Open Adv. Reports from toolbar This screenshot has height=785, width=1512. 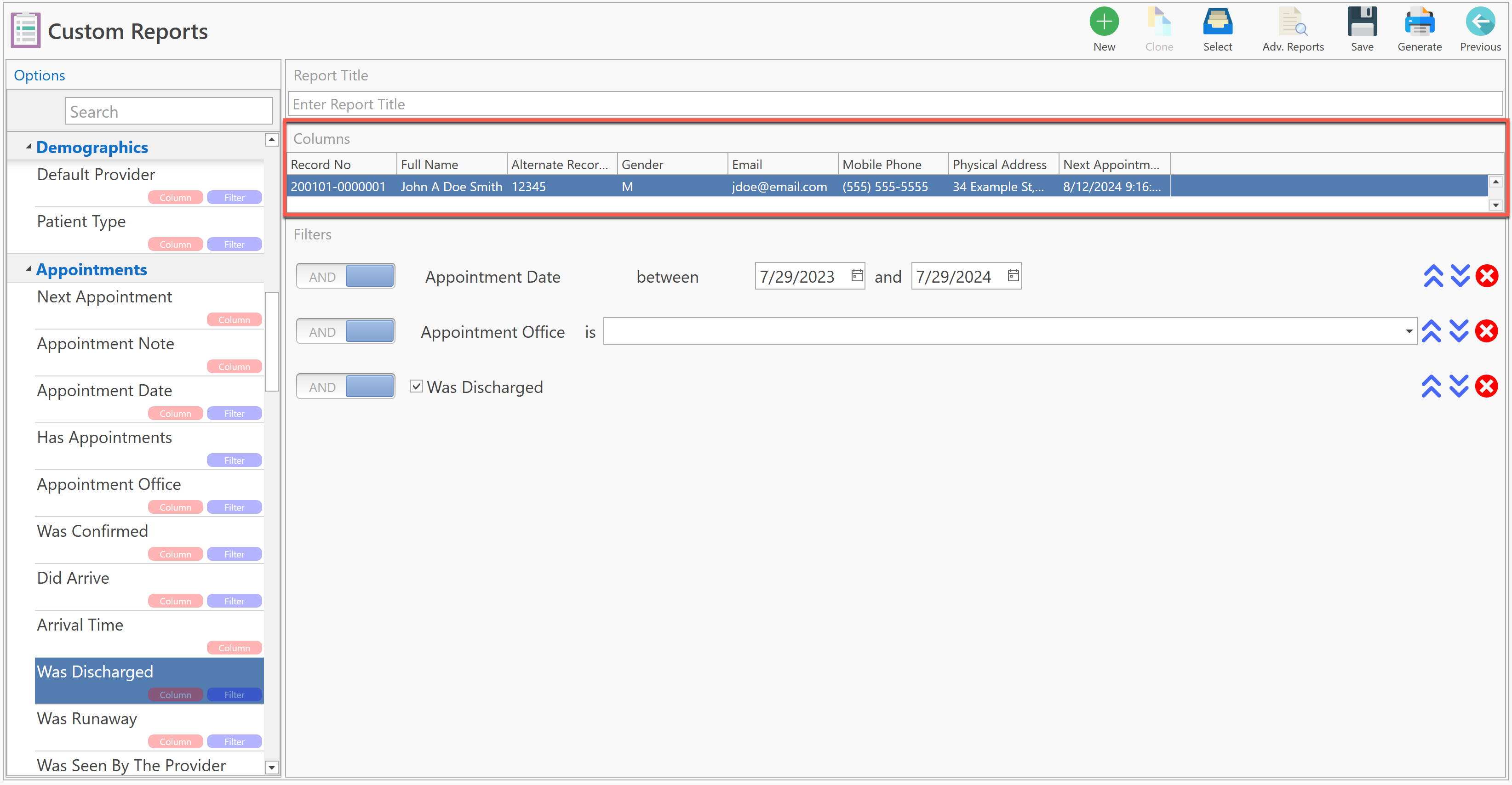click(x=1293, y=23)
